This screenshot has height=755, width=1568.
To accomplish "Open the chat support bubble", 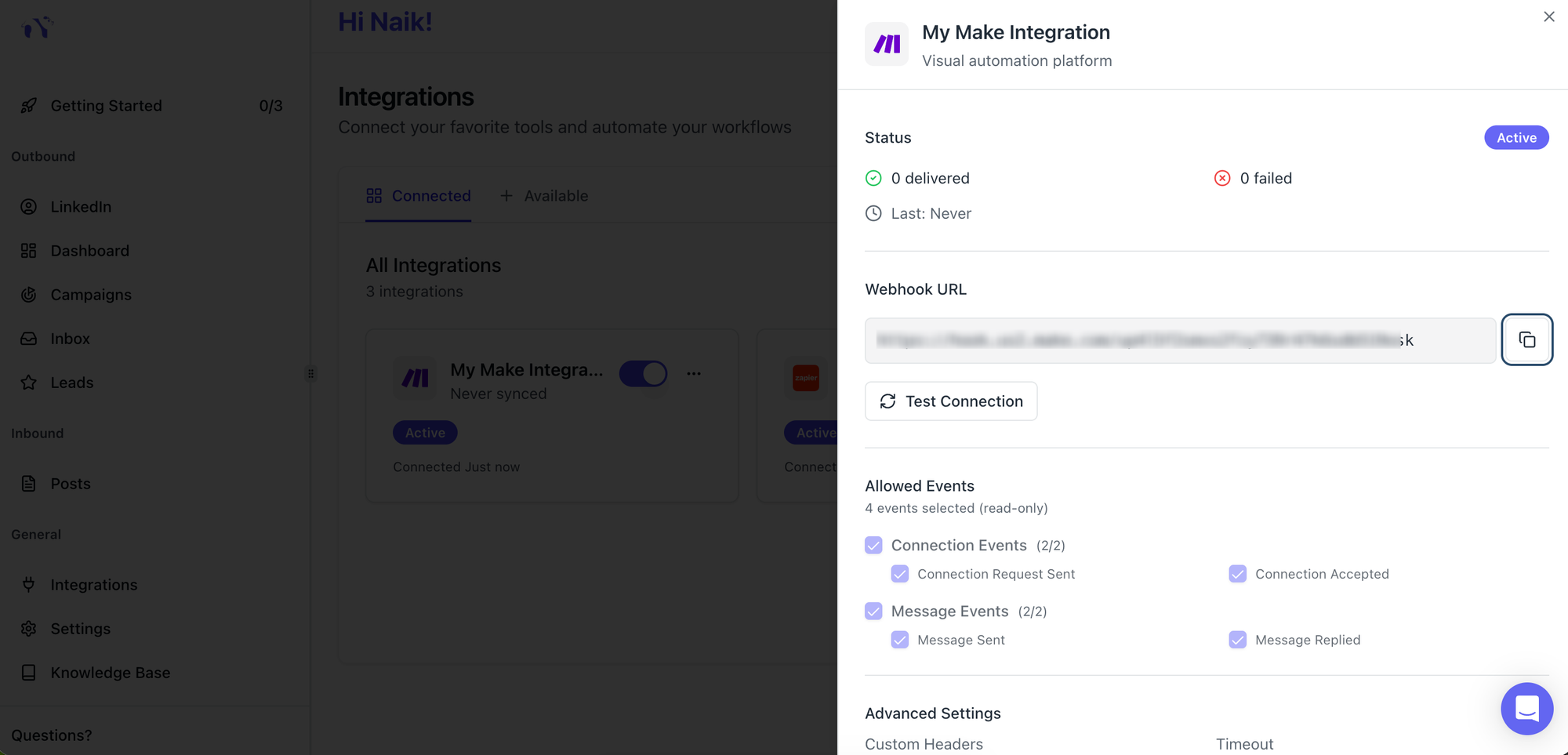I will tap(1526, 709).
